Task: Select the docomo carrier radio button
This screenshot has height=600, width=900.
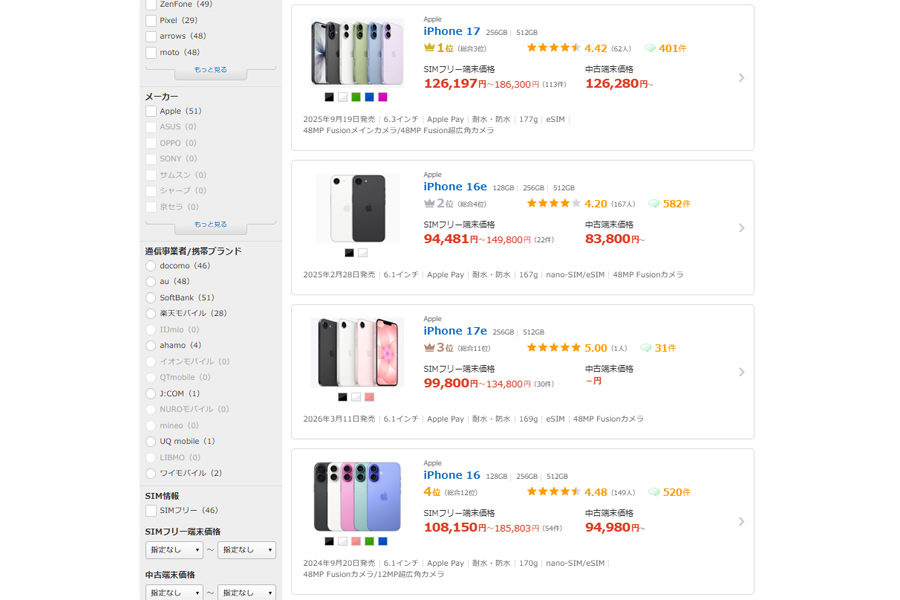Action: click(x=151, y=266)
